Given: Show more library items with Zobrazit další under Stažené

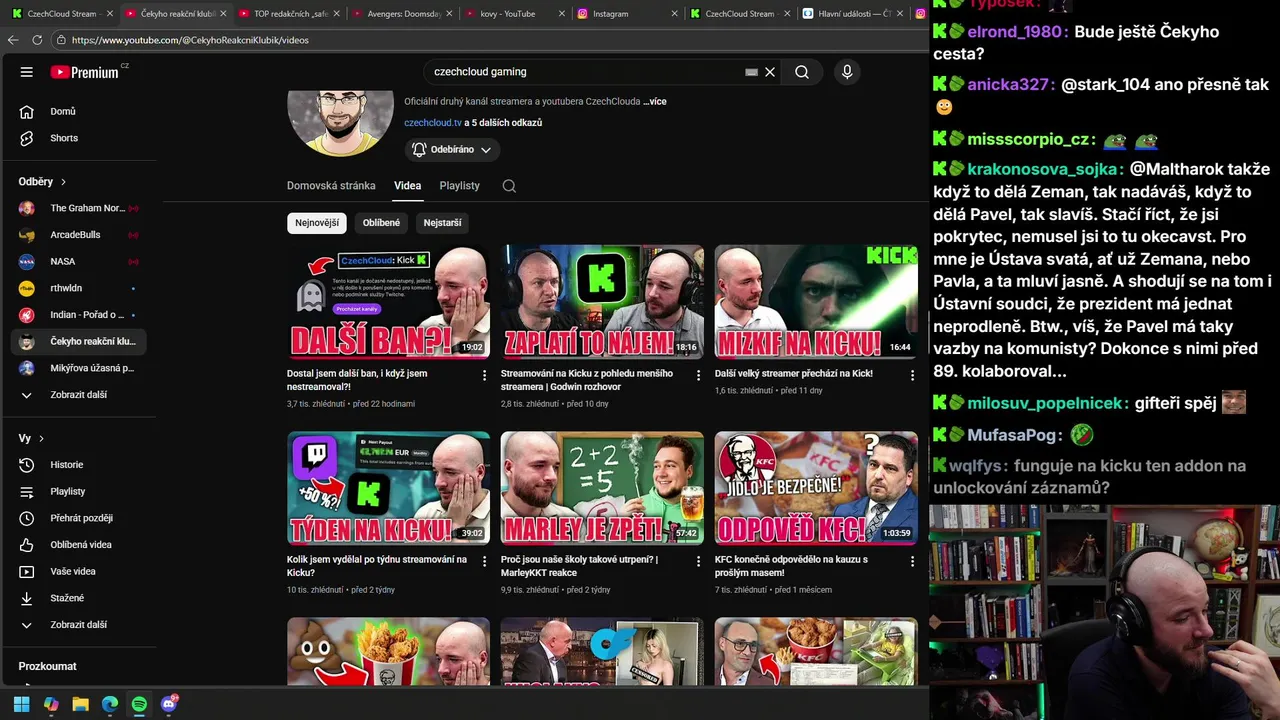Looking at the screenshot, I should coord(78,625).
